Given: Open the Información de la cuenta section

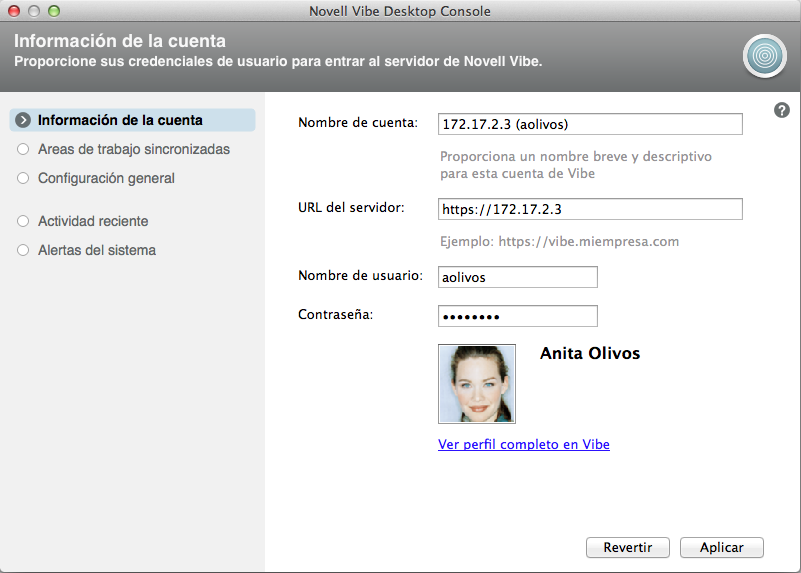Looking at the screenshot, I should [132, 120].
